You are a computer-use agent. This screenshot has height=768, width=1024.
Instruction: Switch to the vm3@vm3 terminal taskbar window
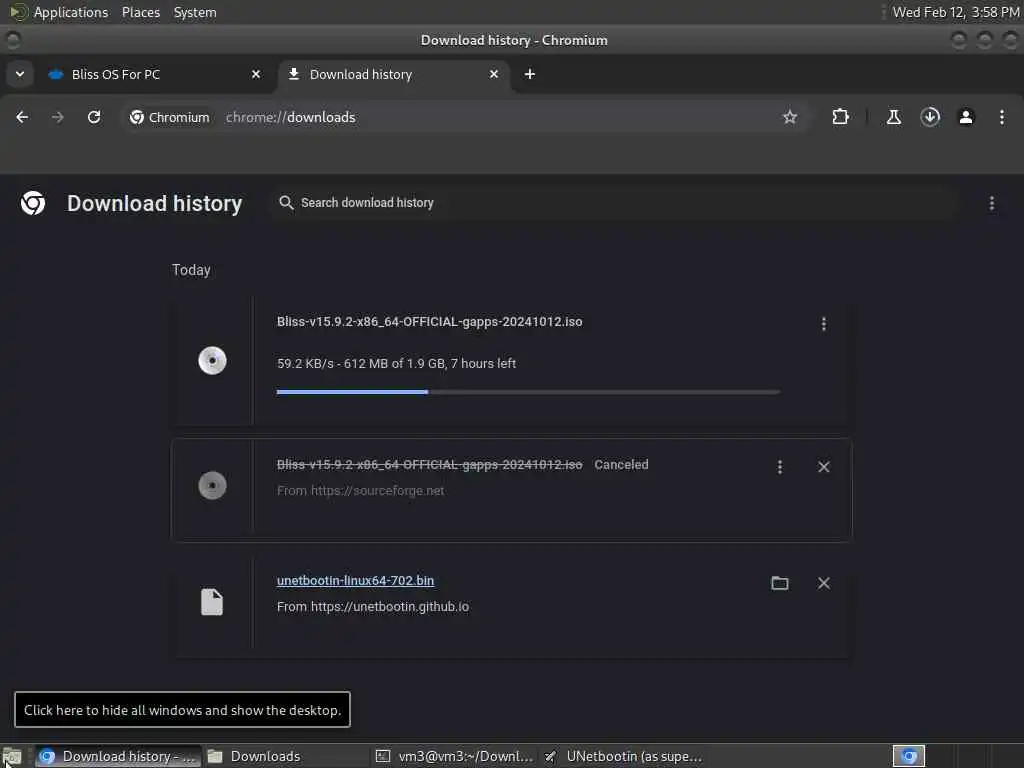click(453, 756)
